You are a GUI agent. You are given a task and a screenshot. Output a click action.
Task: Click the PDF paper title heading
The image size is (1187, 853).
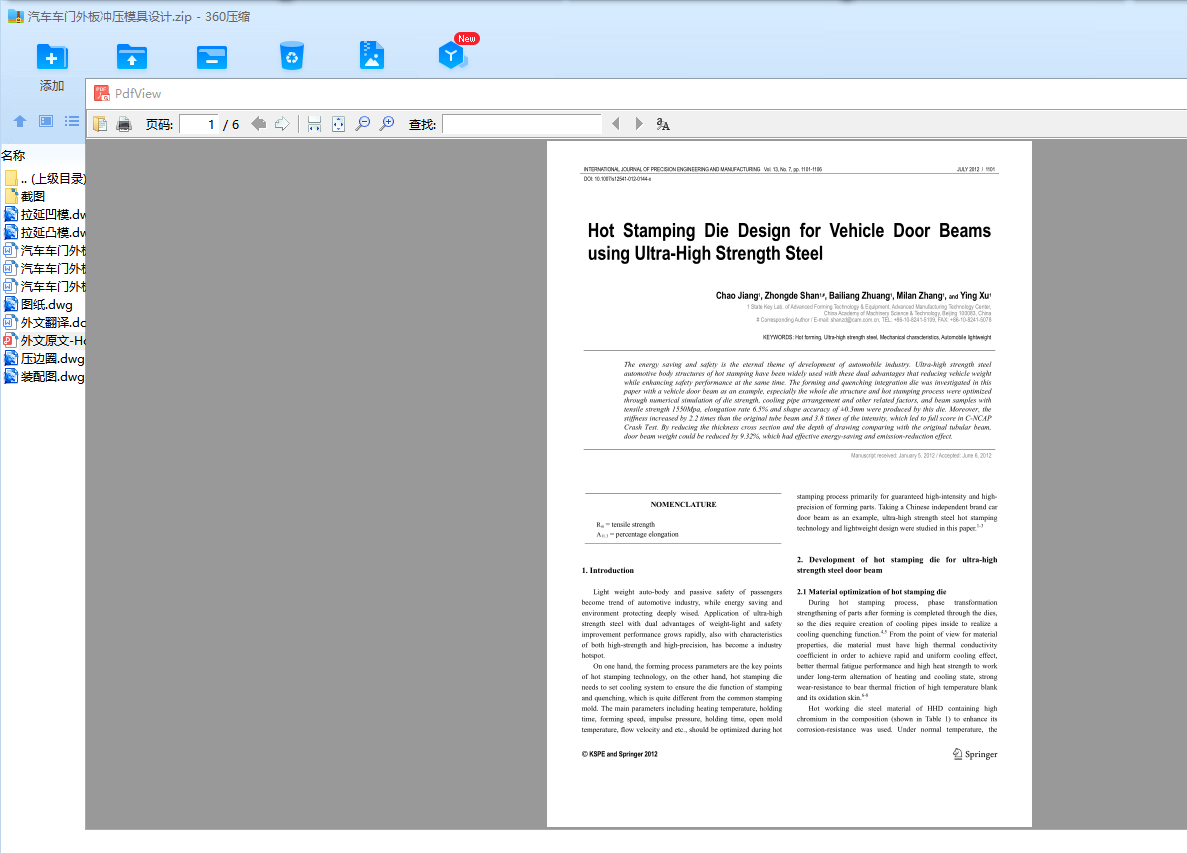click(x=789, y=241)
